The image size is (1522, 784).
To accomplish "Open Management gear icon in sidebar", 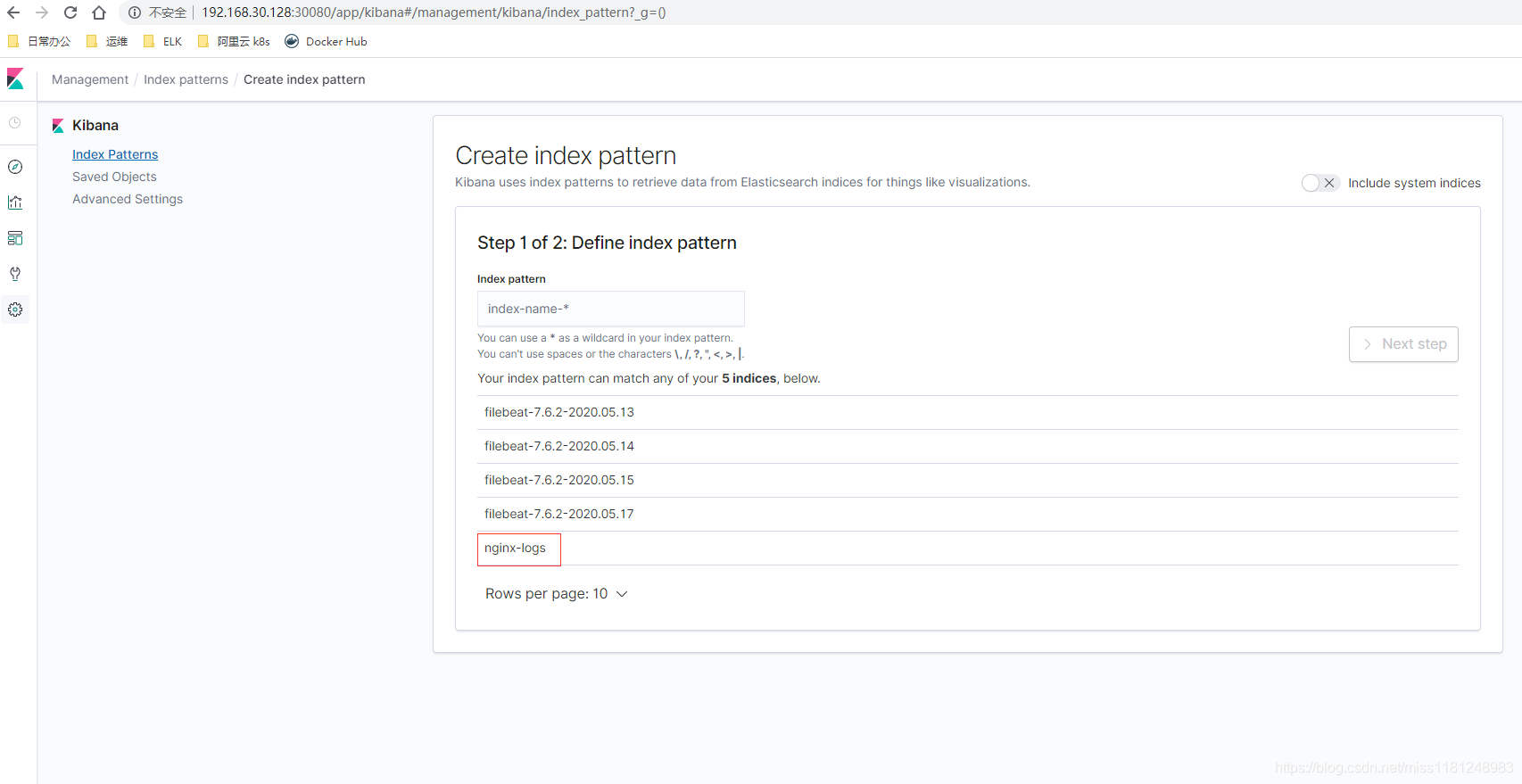I will pyautogui.click(x=15, y=309).
